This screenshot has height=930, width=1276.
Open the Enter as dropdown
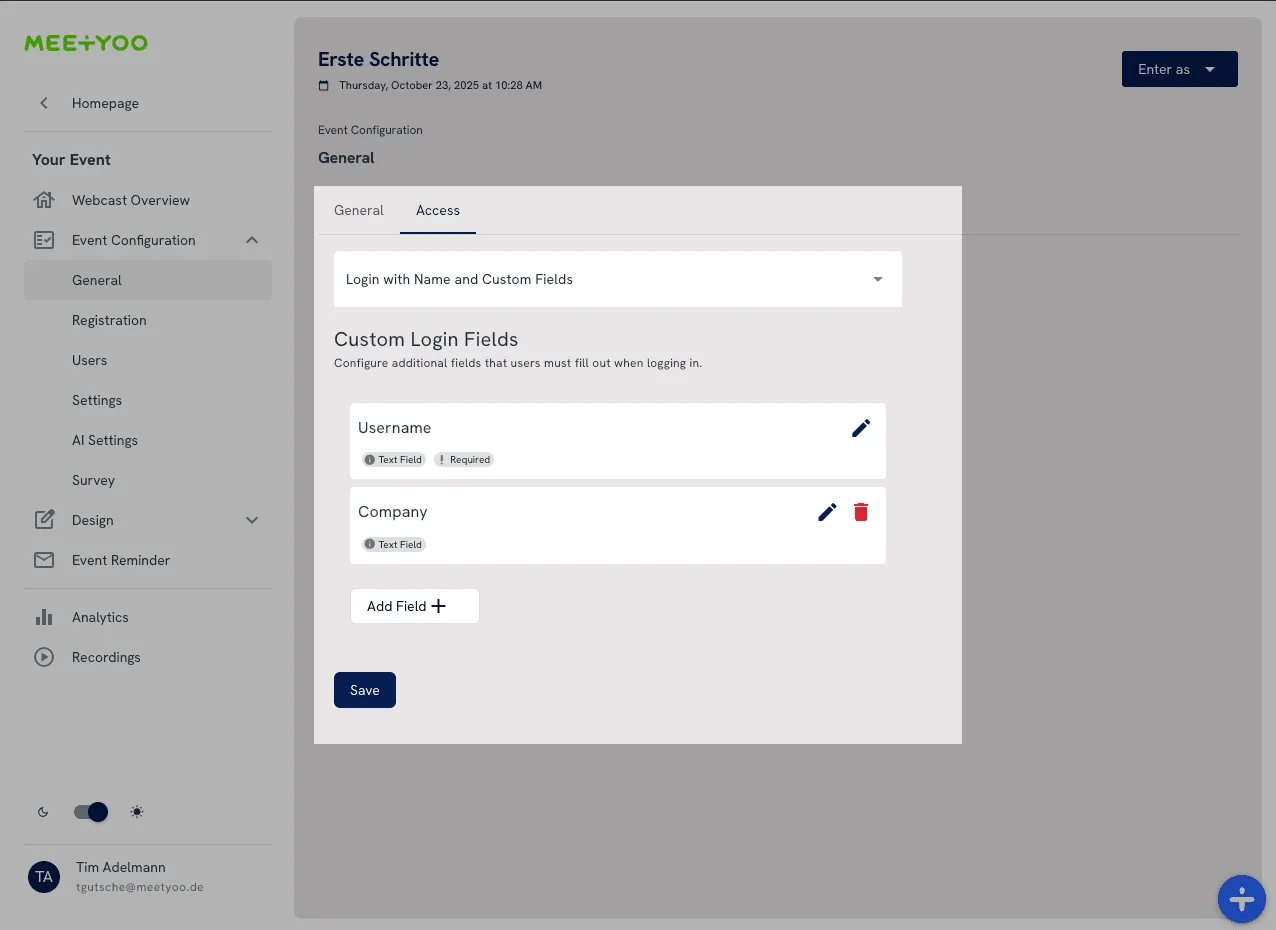click(x=1179, y=69)
